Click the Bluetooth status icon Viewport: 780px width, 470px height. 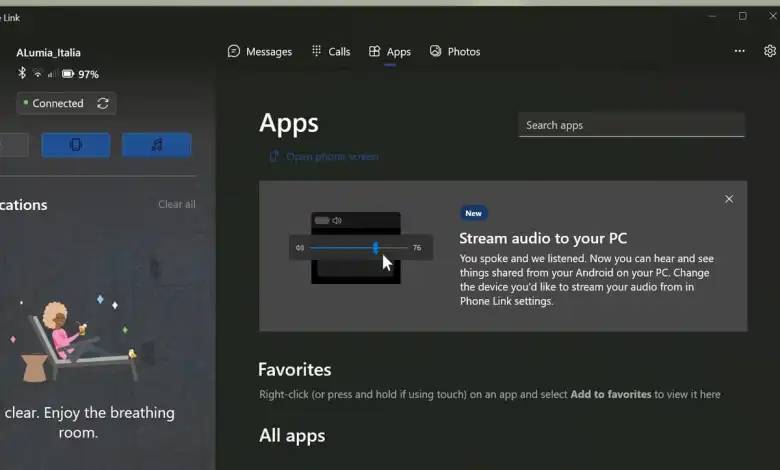pyautogui.click(x=22, y=74)
